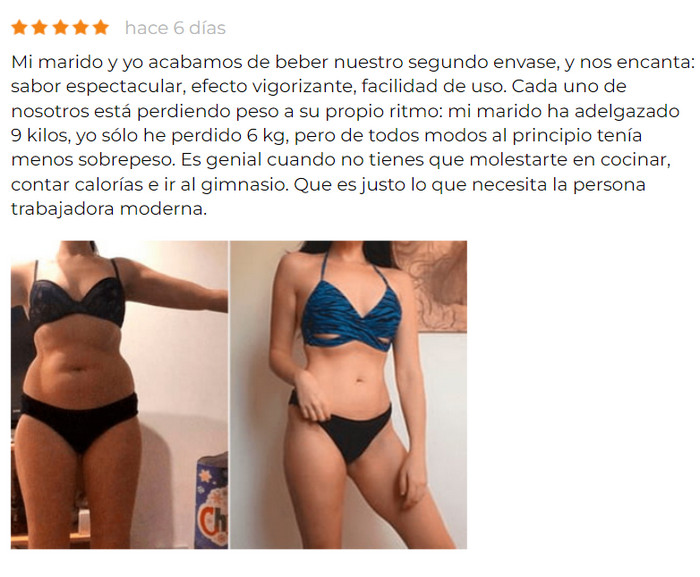
Task: Click the words "sabor espectacular" in review
Action: [x=98, y=86]
